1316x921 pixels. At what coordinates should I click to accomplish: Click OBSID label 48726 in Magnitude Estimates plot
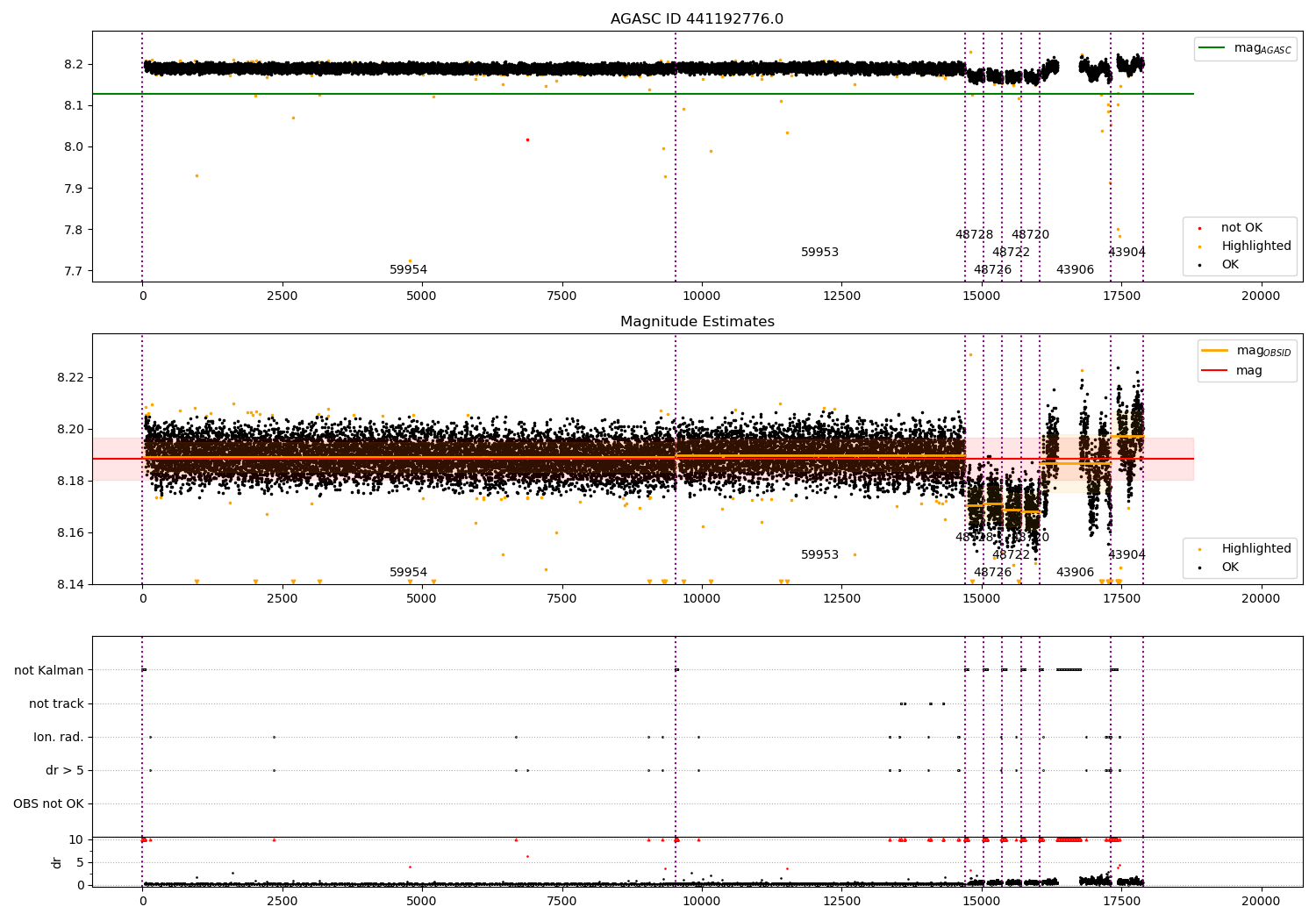(993, 573)
